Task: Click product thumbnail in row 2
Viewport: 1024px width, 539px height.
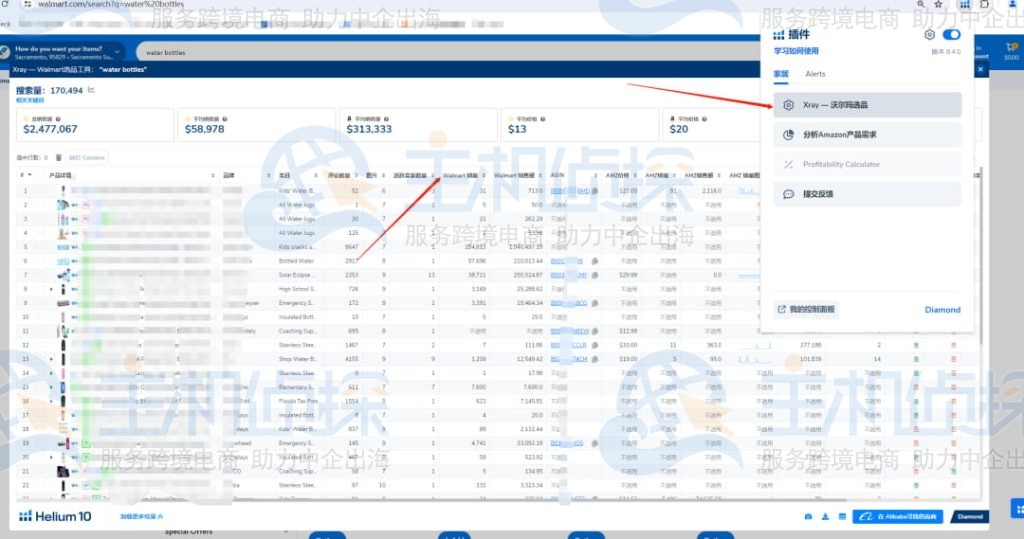Action: point(63,204)
